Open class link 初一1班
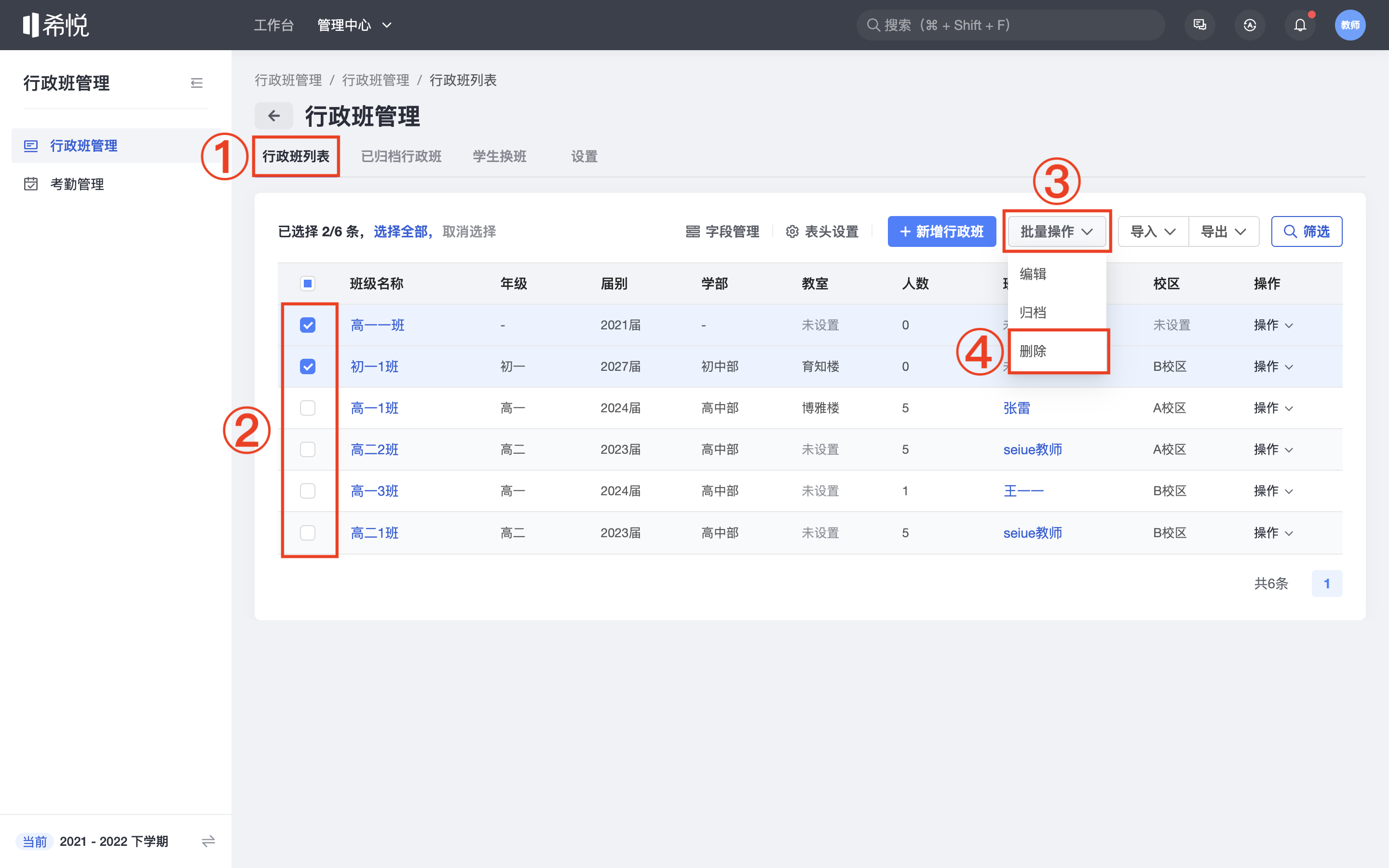Viewport: 1389px width, 868px height. pyautogui.click(x=374, y=366)
